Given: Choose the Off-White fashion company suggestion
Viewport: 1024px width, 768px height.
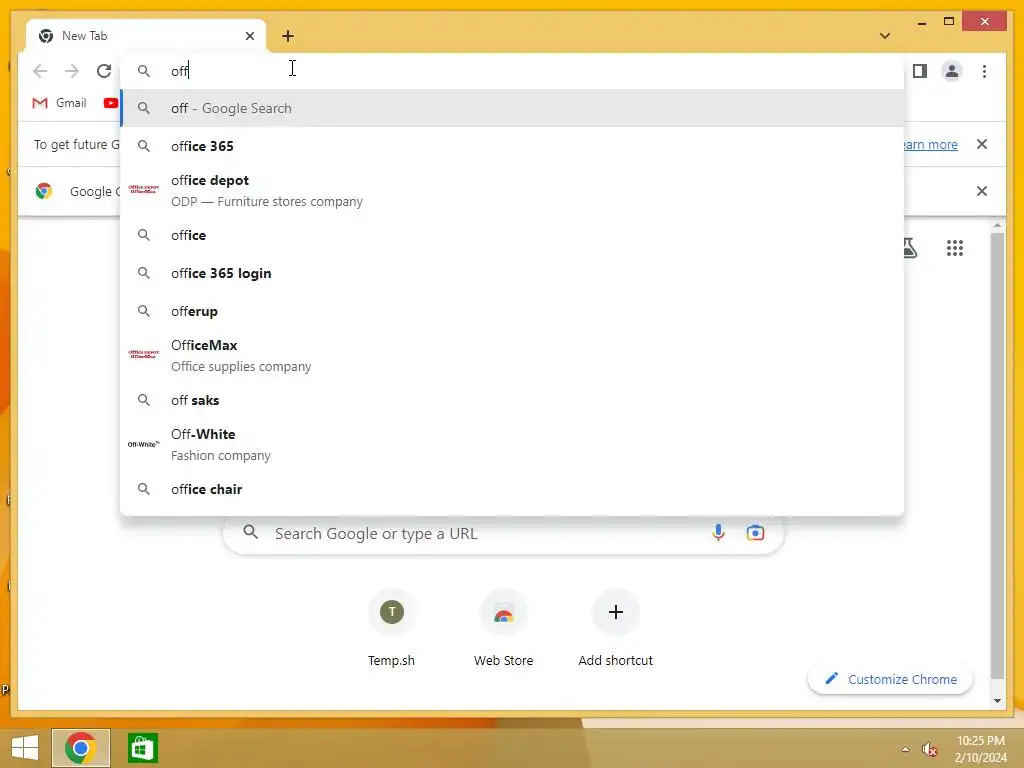Looking at the screenshot, I should (513, 444).
